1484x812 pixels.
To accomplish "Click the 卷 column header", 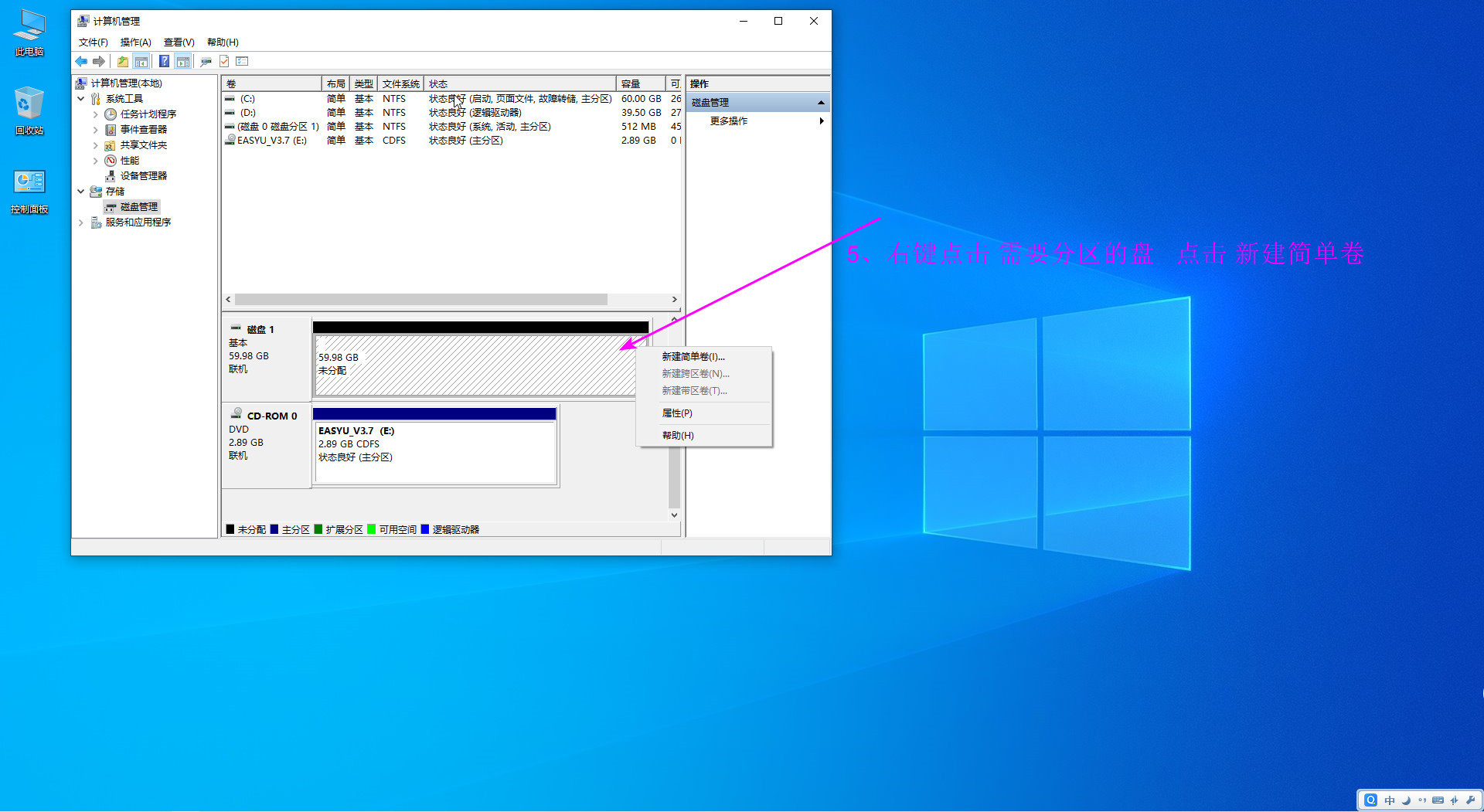I will 271,83.
